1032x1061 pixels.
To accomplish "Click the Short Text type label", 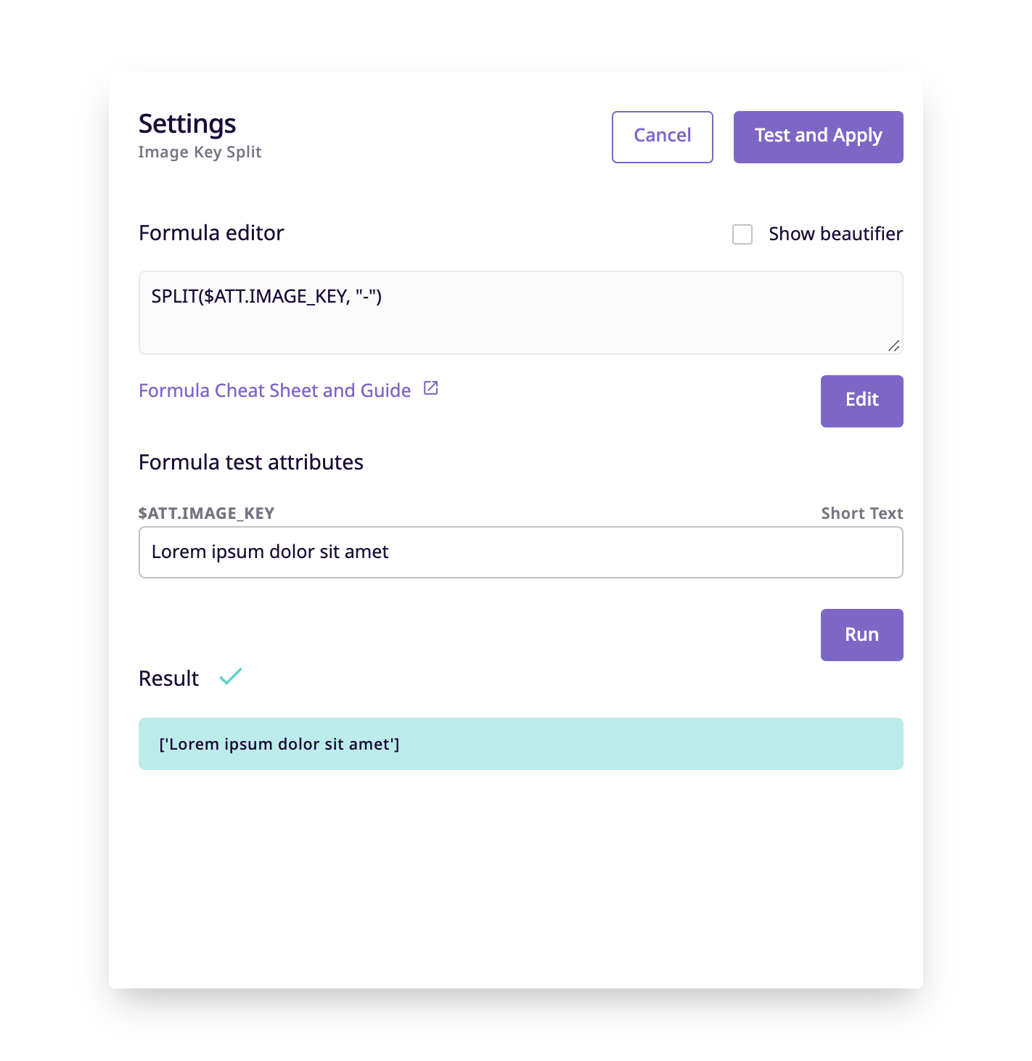I will 861,513.
